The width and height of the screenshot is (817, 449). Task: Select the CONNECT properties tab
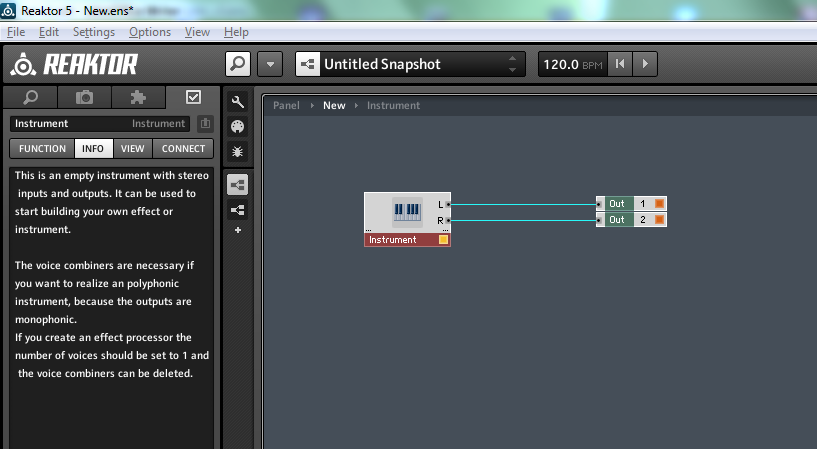click(x=183, y=148)
